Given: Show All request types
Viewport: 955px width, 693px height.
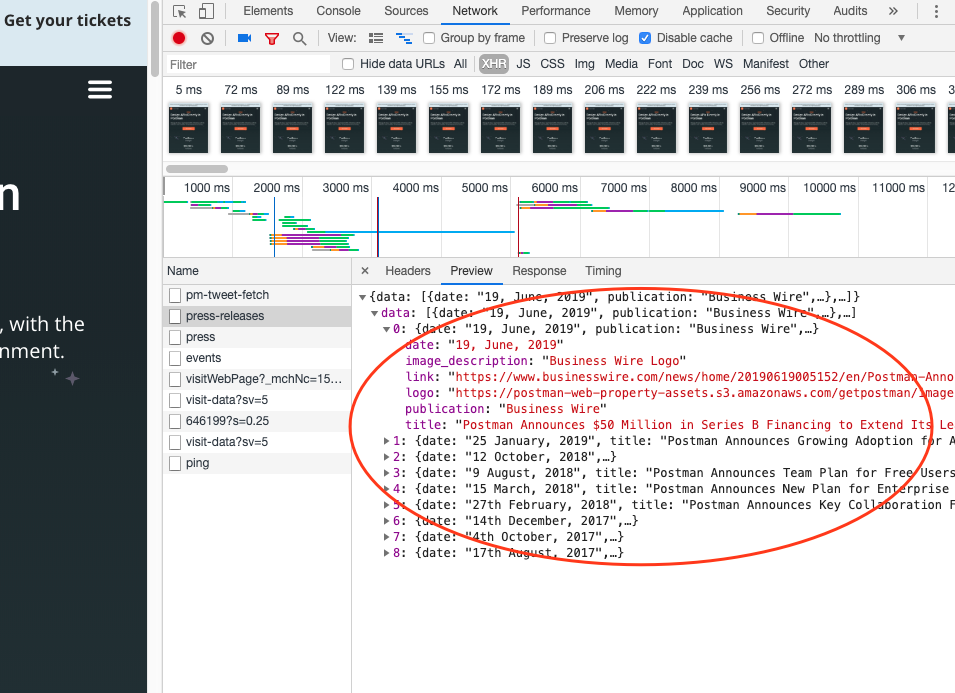Looking at the screenshot, I should click(x=460, y=64).
